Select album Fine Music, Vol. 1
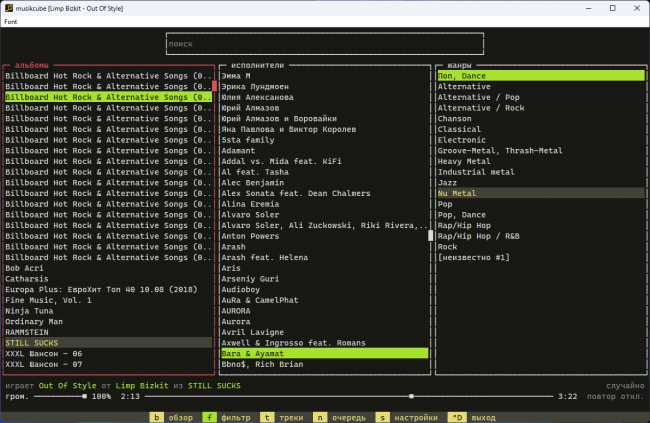The image size is (650, 423). point(108,300)
